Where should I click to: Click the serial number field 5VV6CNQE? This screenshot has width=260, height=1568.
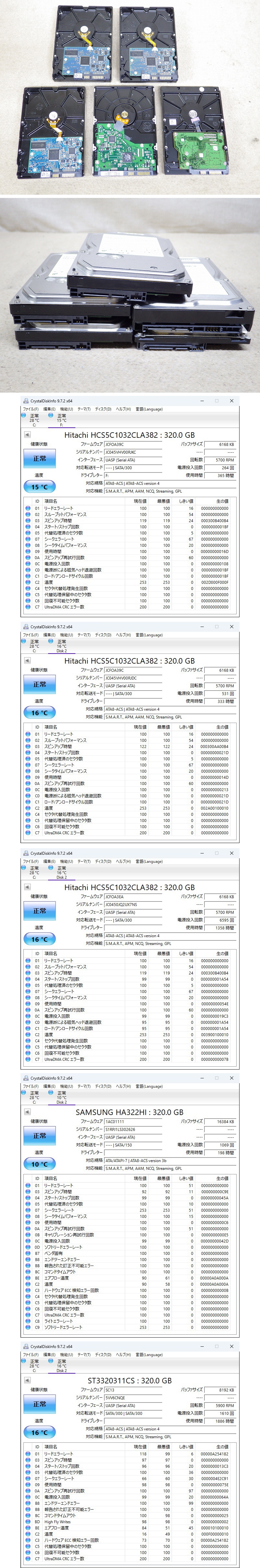click(x=133, y=1398)
